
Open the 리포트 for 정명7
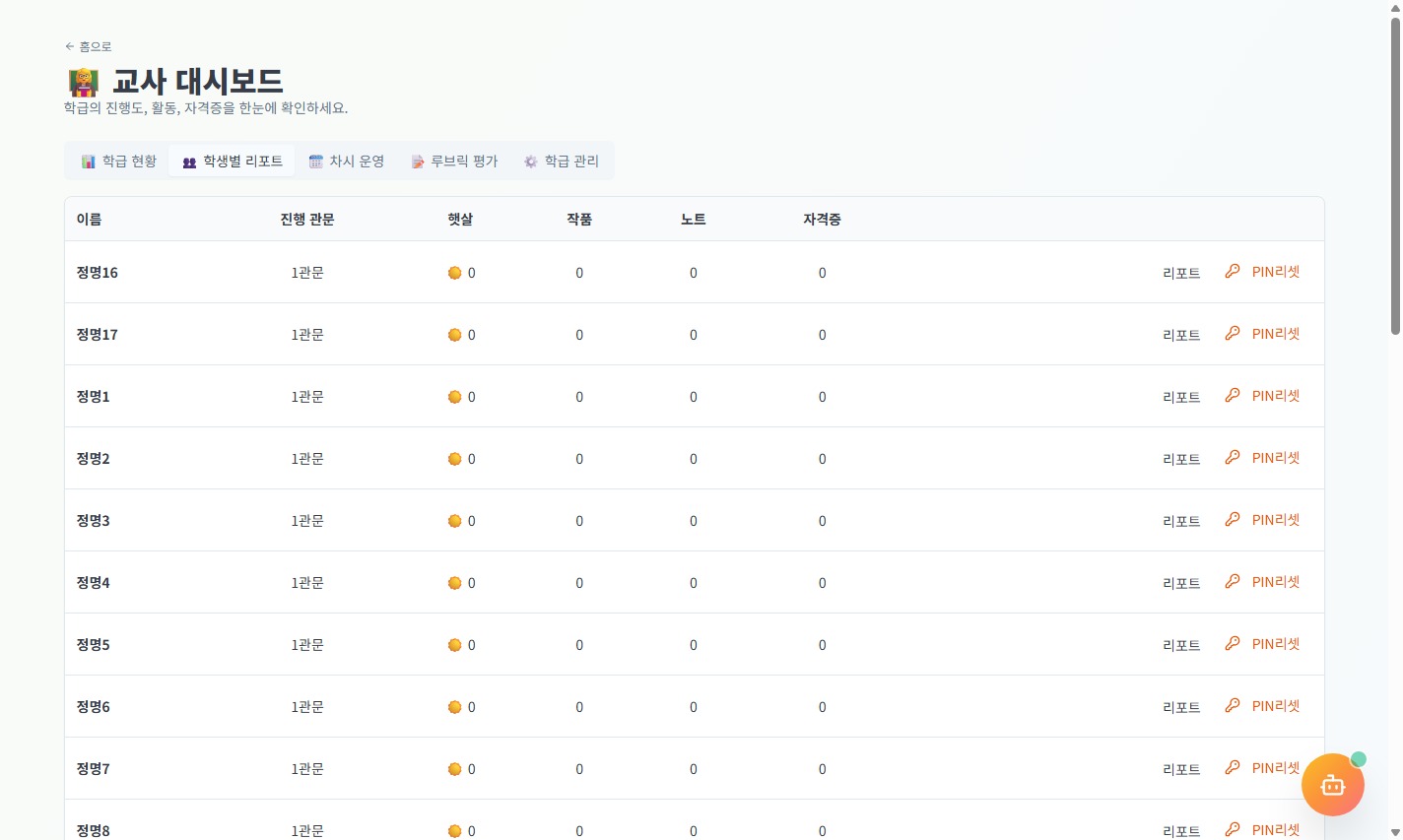click(1181, 769)
